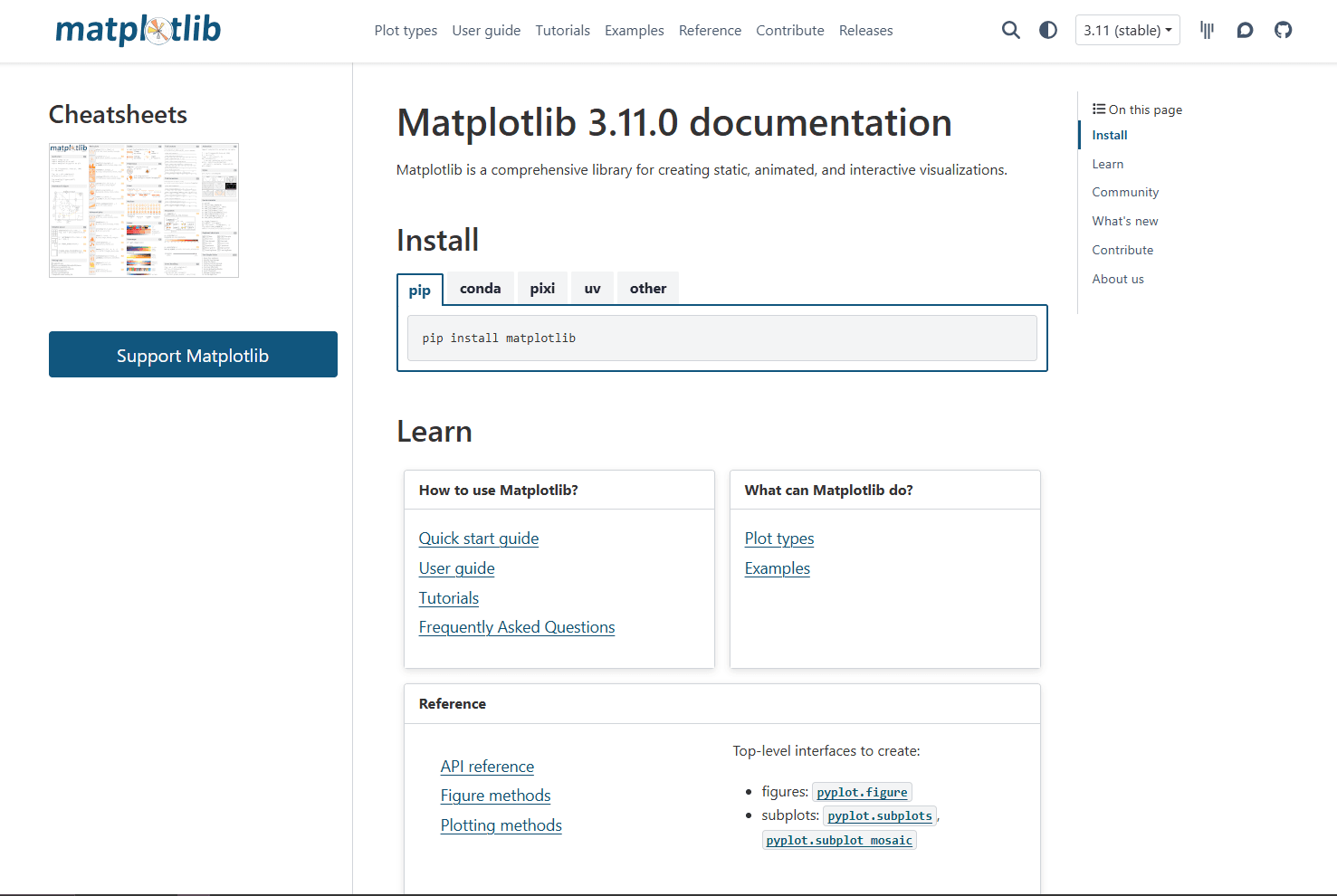Open the Plotting methods link

tap(501, 825)
